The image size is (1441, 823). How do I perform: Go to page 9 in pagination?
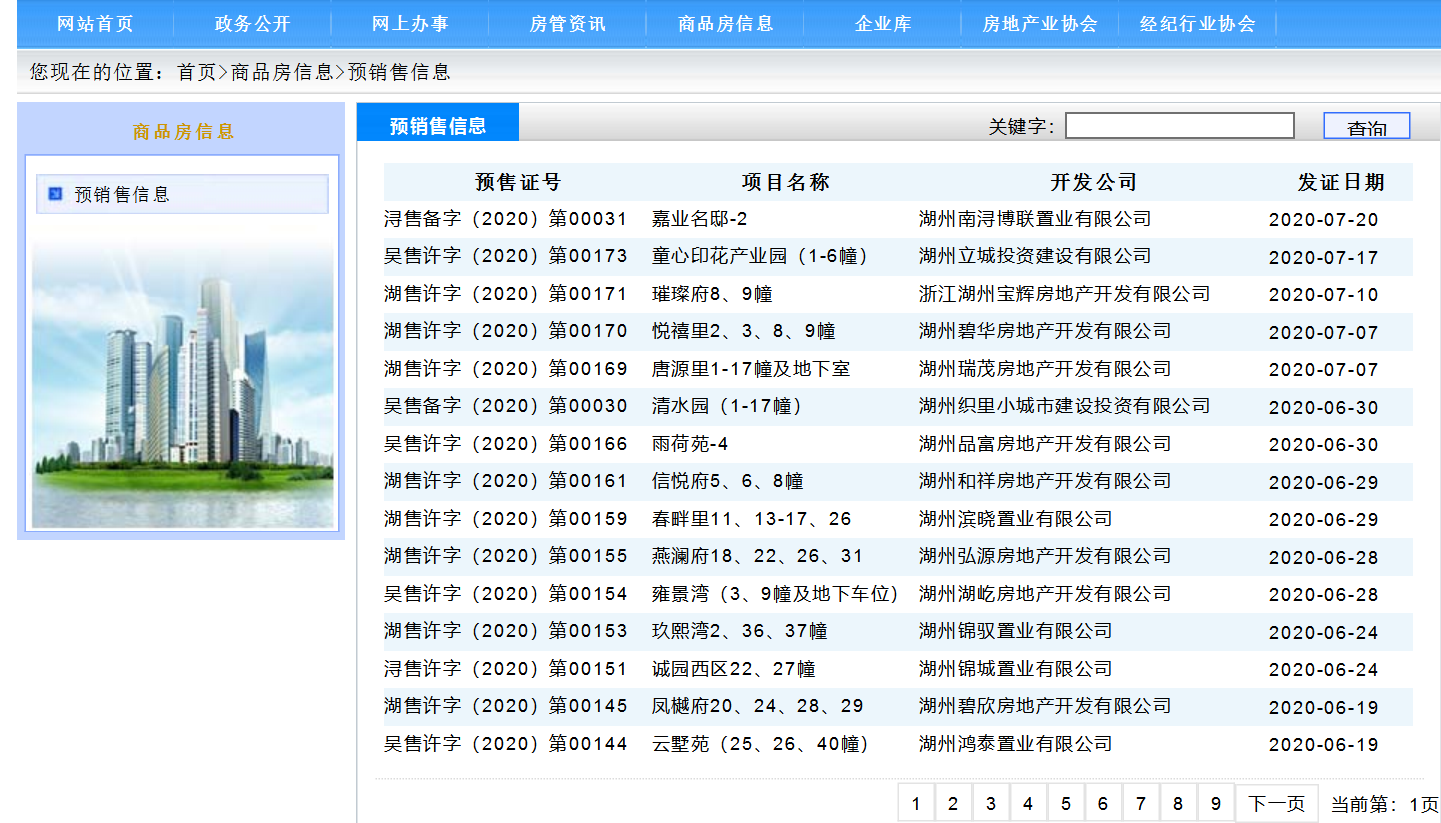coord(1215,803)
